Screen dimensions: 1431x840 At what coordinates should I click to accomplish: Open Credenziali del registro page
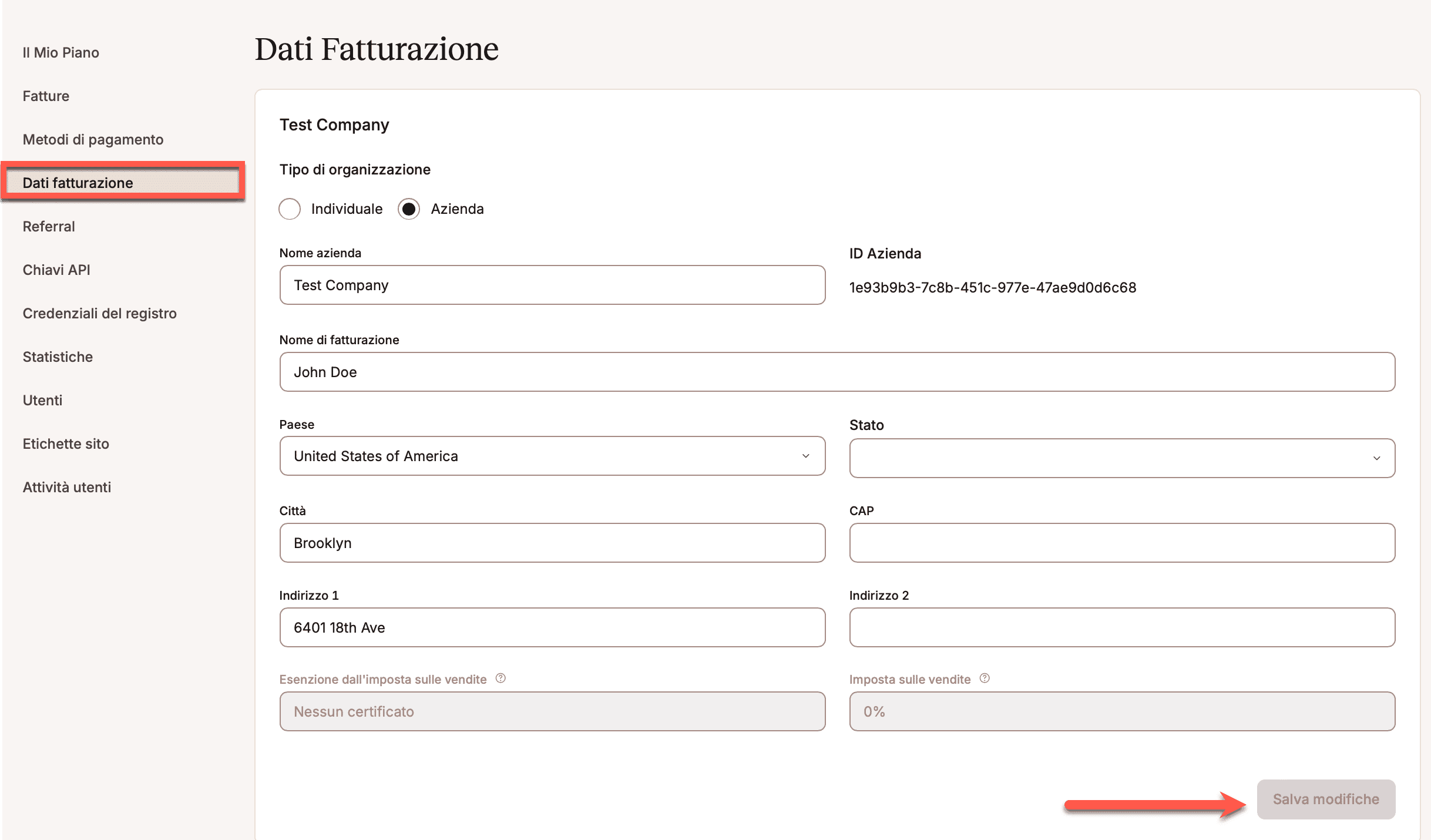coord(99,314)
